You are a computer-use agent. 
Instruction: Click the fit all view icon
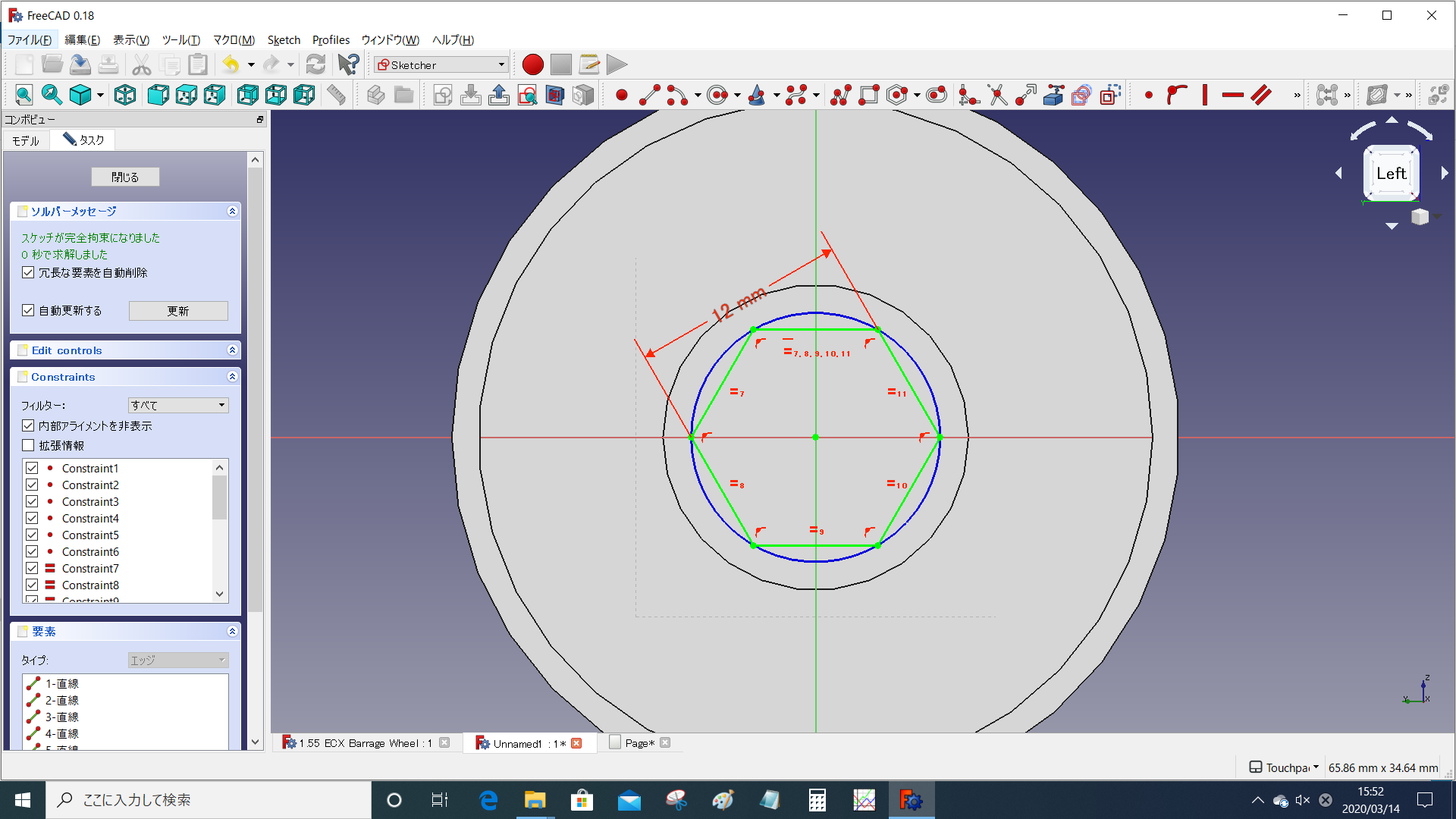point(24,95)
